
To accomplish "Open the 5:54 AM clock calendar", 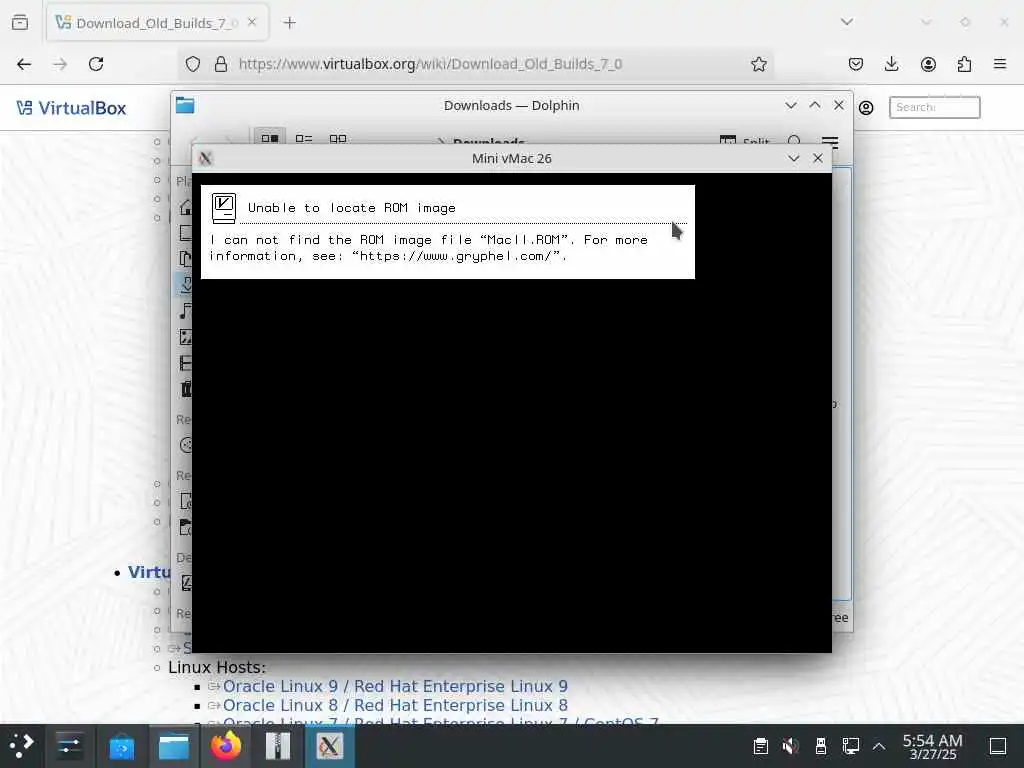I will tap(933, 746).
